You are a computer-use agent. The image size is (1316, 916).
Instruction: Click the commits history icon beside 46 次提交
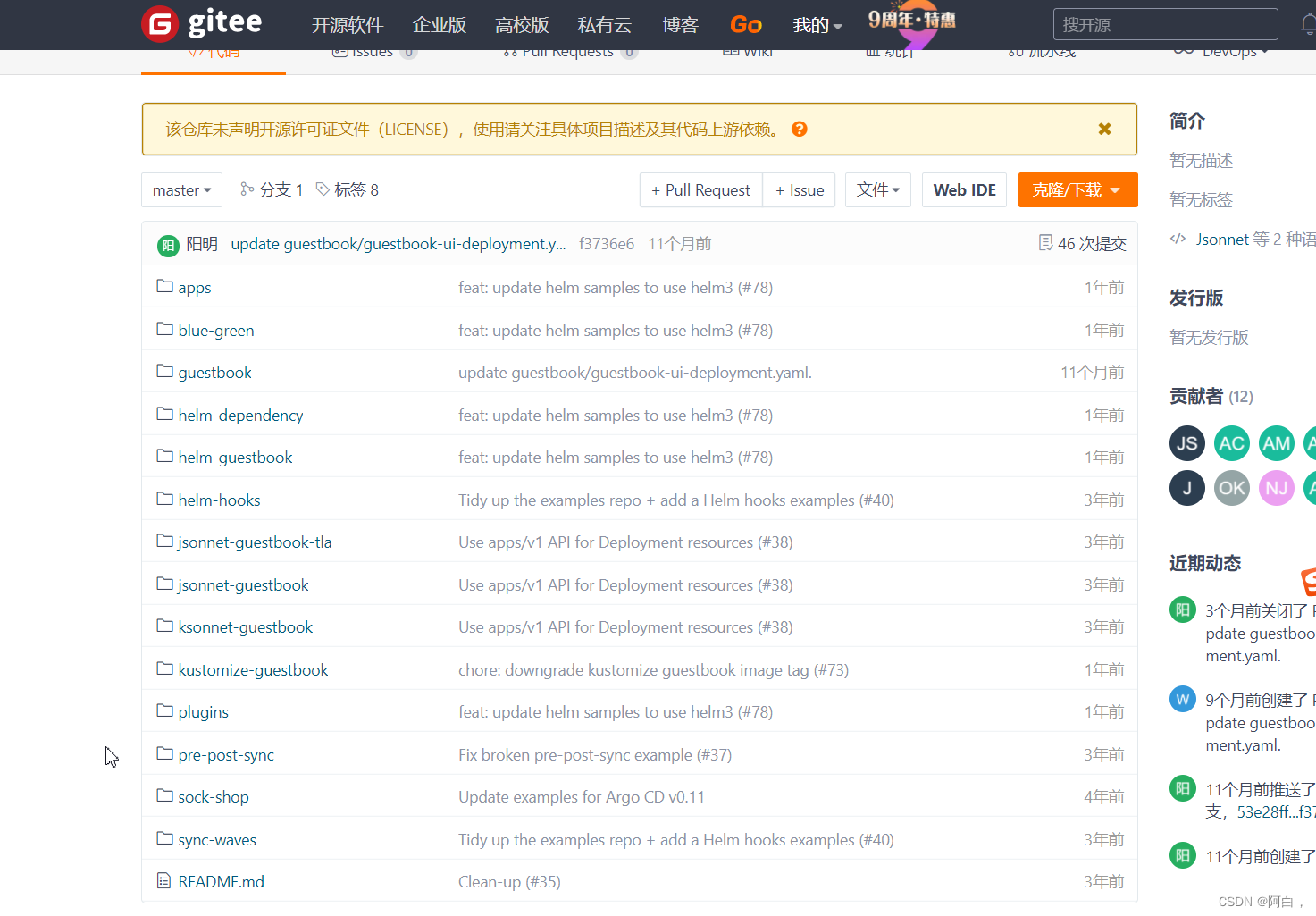click(x=1045, y=243)
